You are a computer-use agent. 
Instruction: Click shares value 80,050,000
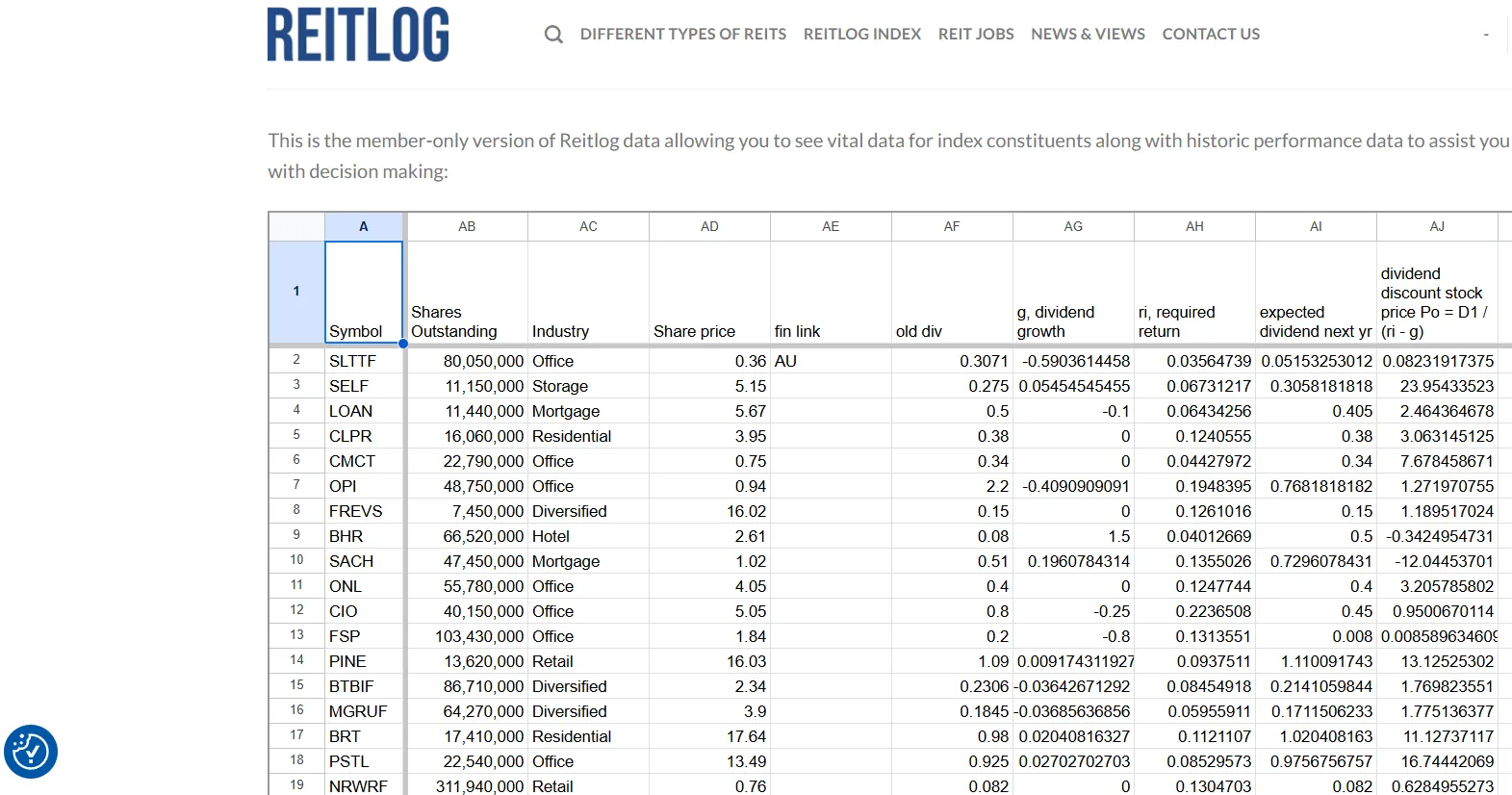pyautogui.click(x=467, y=361)
